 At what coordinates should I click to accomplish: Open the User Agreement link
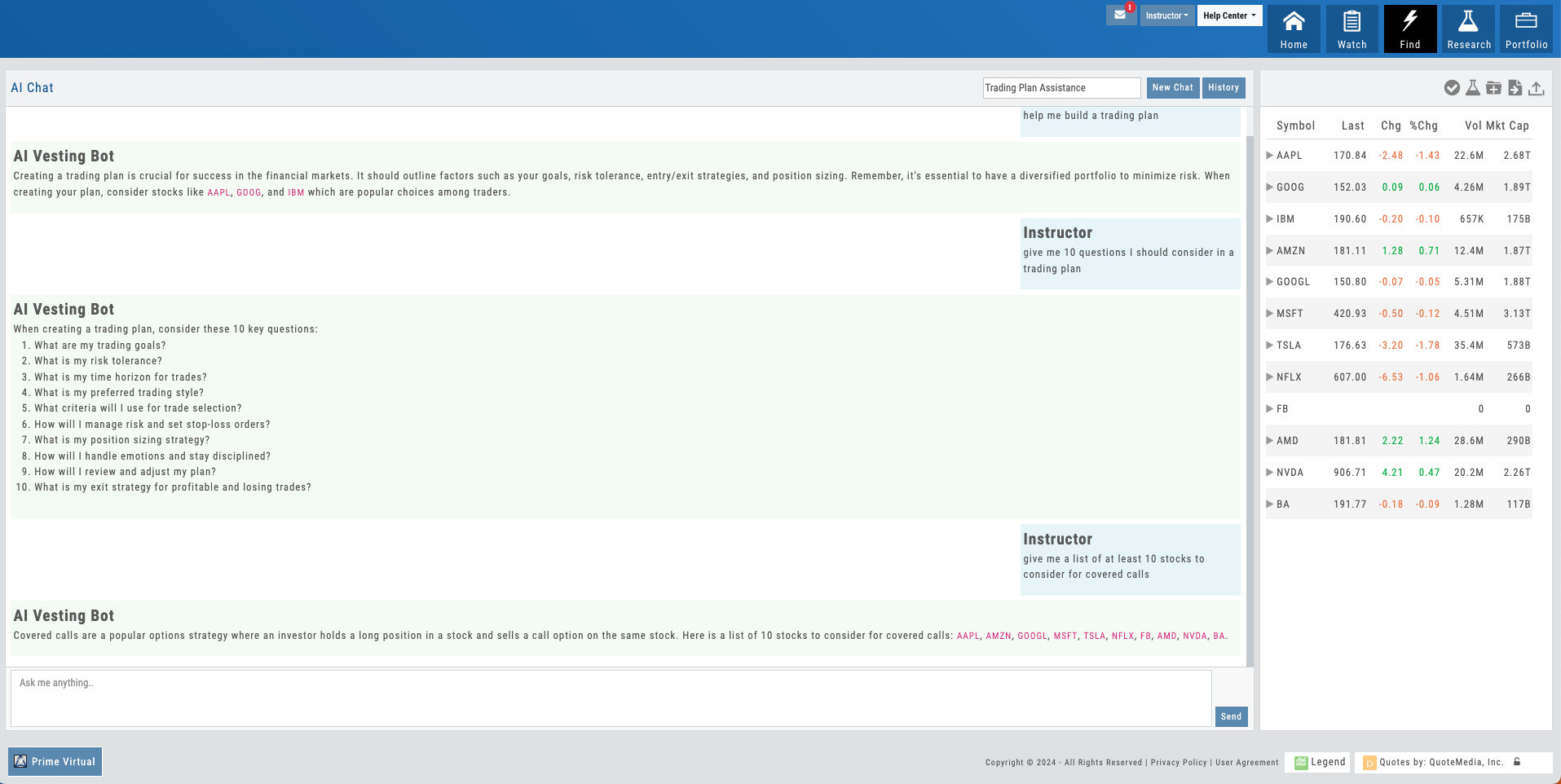pyautogui.click(x=1246, y=763)
